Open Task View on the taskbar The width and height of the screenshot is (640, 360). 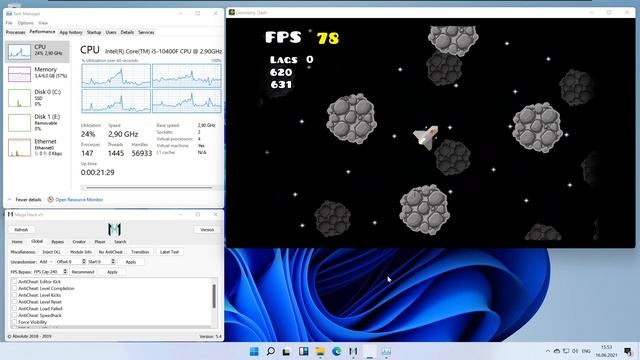pyautogui.click(x=287, y=351)
